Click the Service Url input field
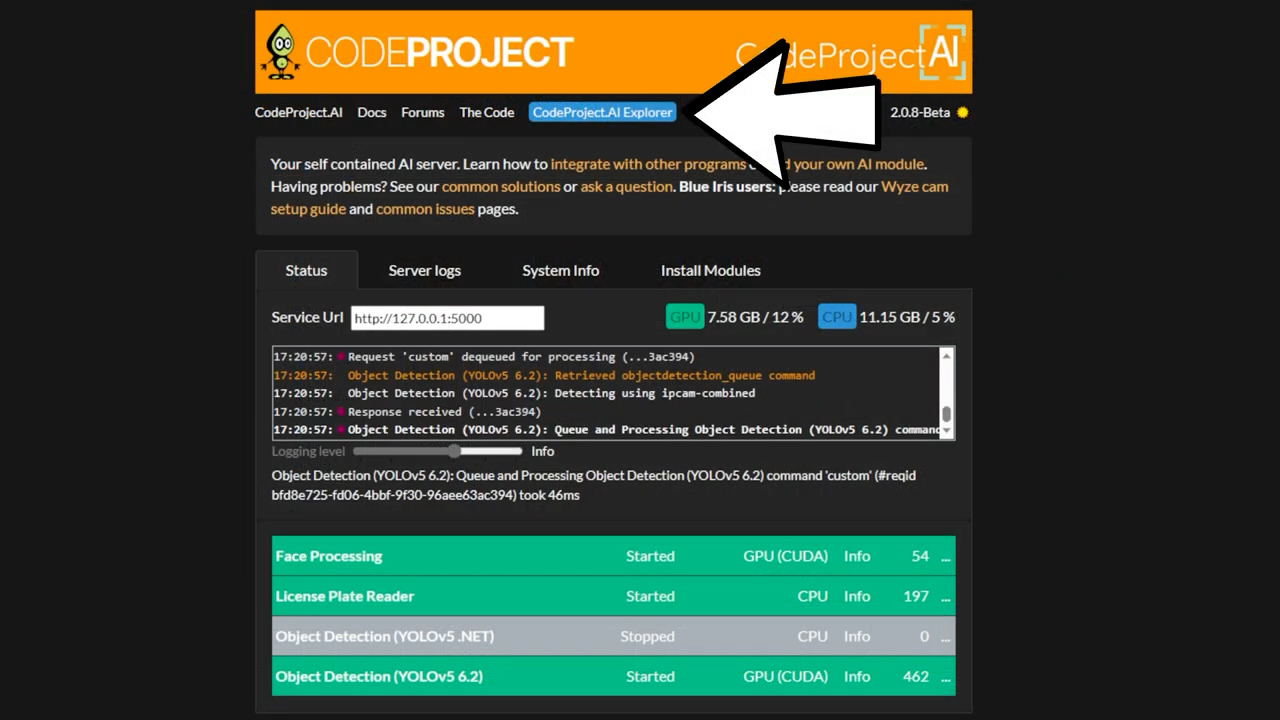Screen dimensions: 1280x720 click(x=447, y=318)
